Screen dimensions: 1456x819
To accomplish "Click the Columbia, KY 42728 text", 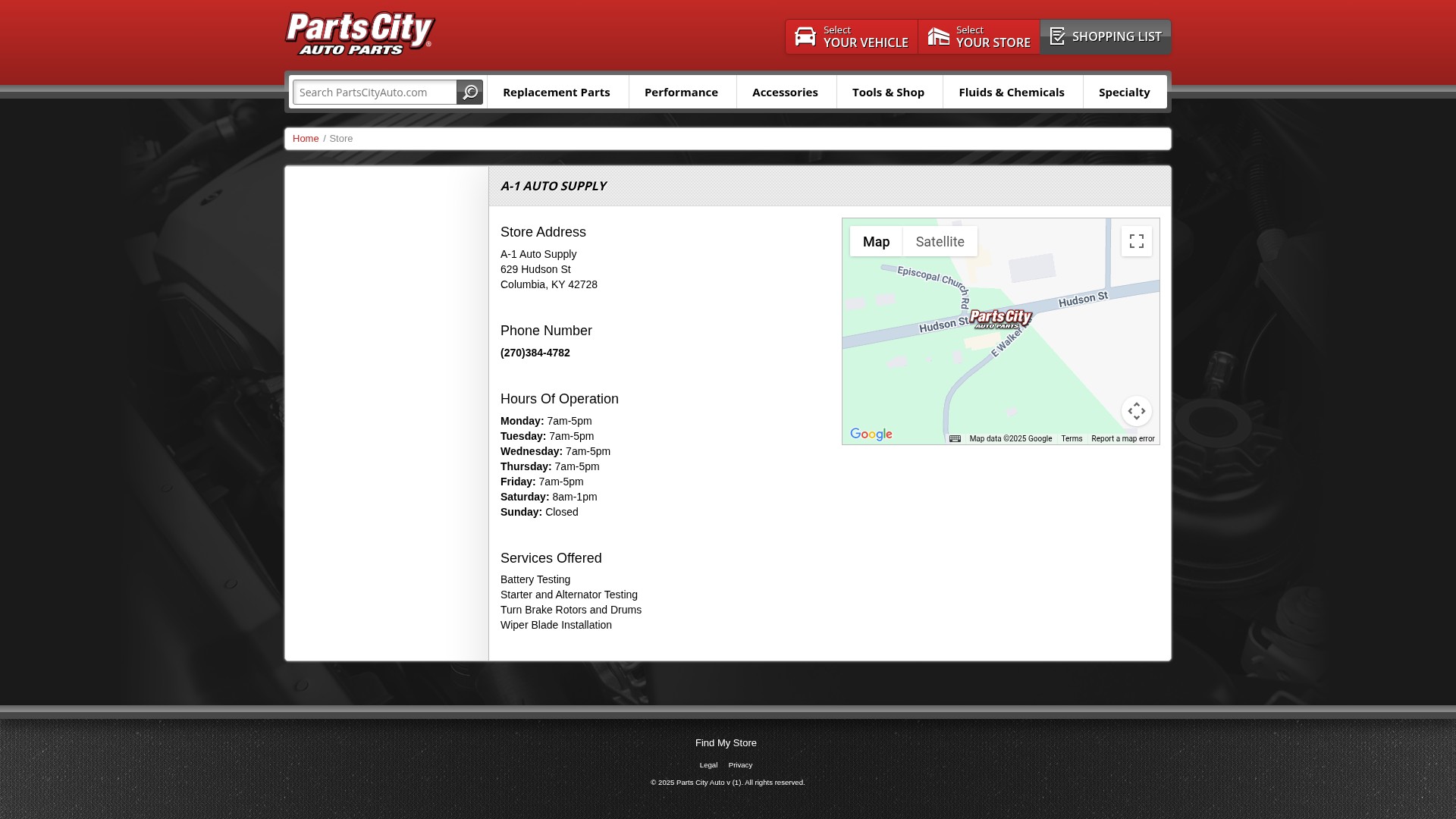I will click(x=549, y=284).
